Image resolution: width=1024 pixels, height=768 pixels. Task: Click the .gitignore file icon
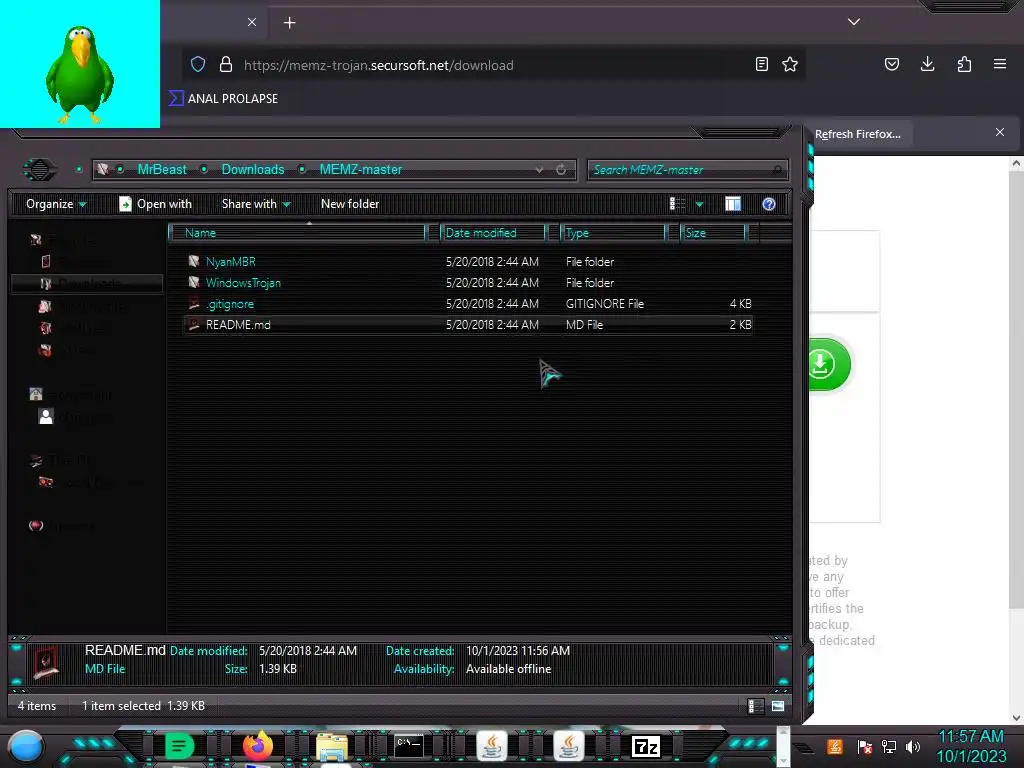(194, 303)
